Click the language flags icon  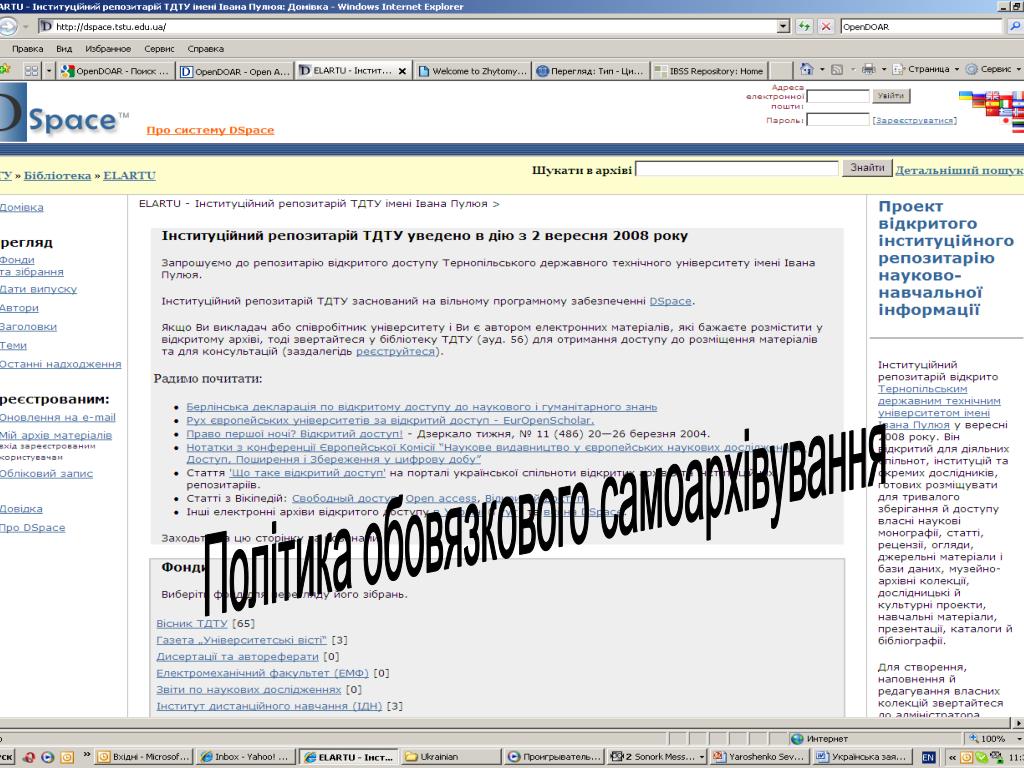point(992,110)
